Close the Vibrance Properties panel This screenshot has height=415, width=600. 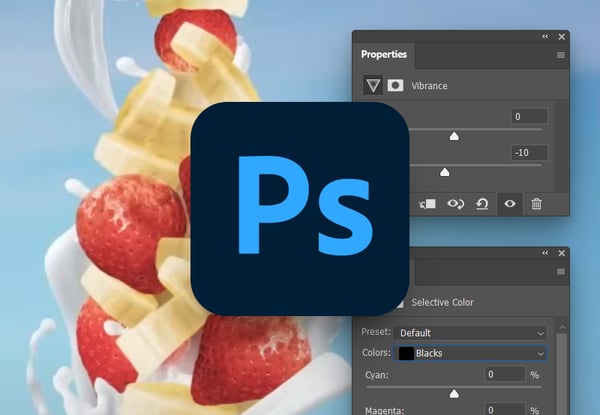[562, 37]
